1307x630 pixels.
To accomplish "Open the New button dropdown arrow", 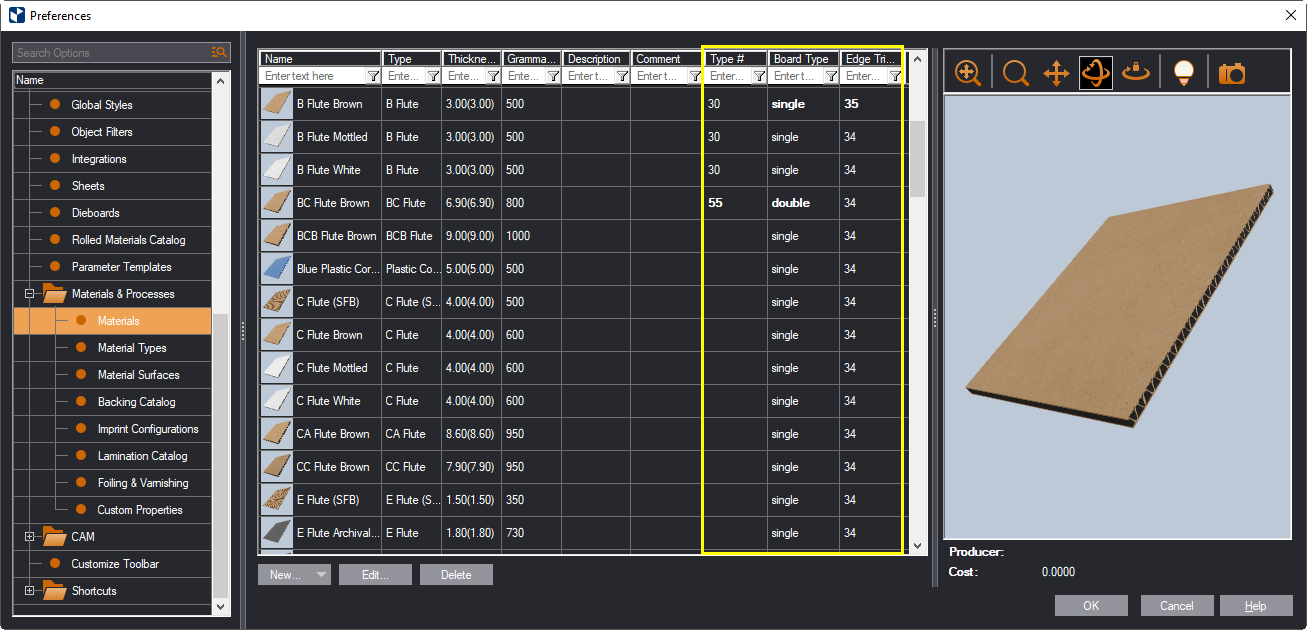I will (x=320, y=575).
